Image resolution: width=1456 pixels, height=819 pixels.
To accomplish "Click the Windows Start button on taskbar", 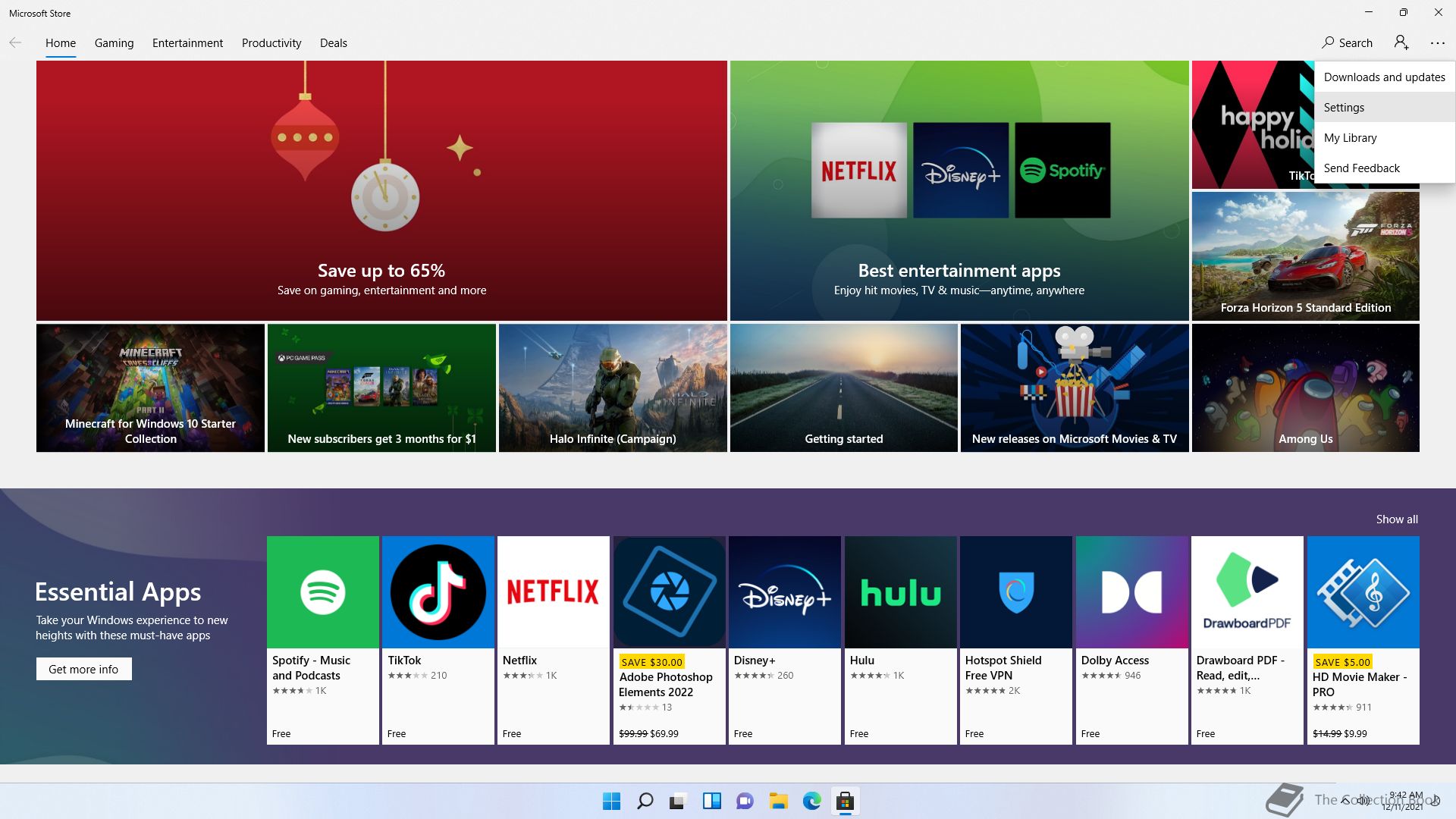I will (x=611, y=801).
